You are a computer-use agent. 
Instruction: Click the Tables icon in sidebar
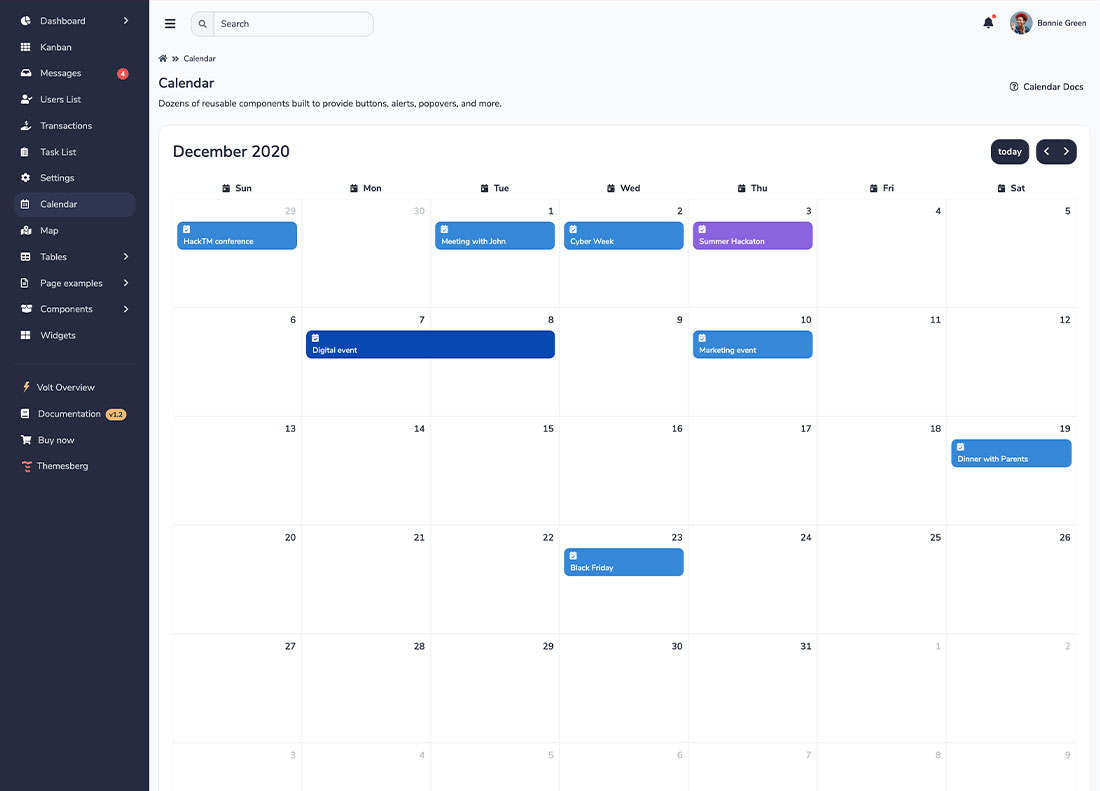point(26,257)
